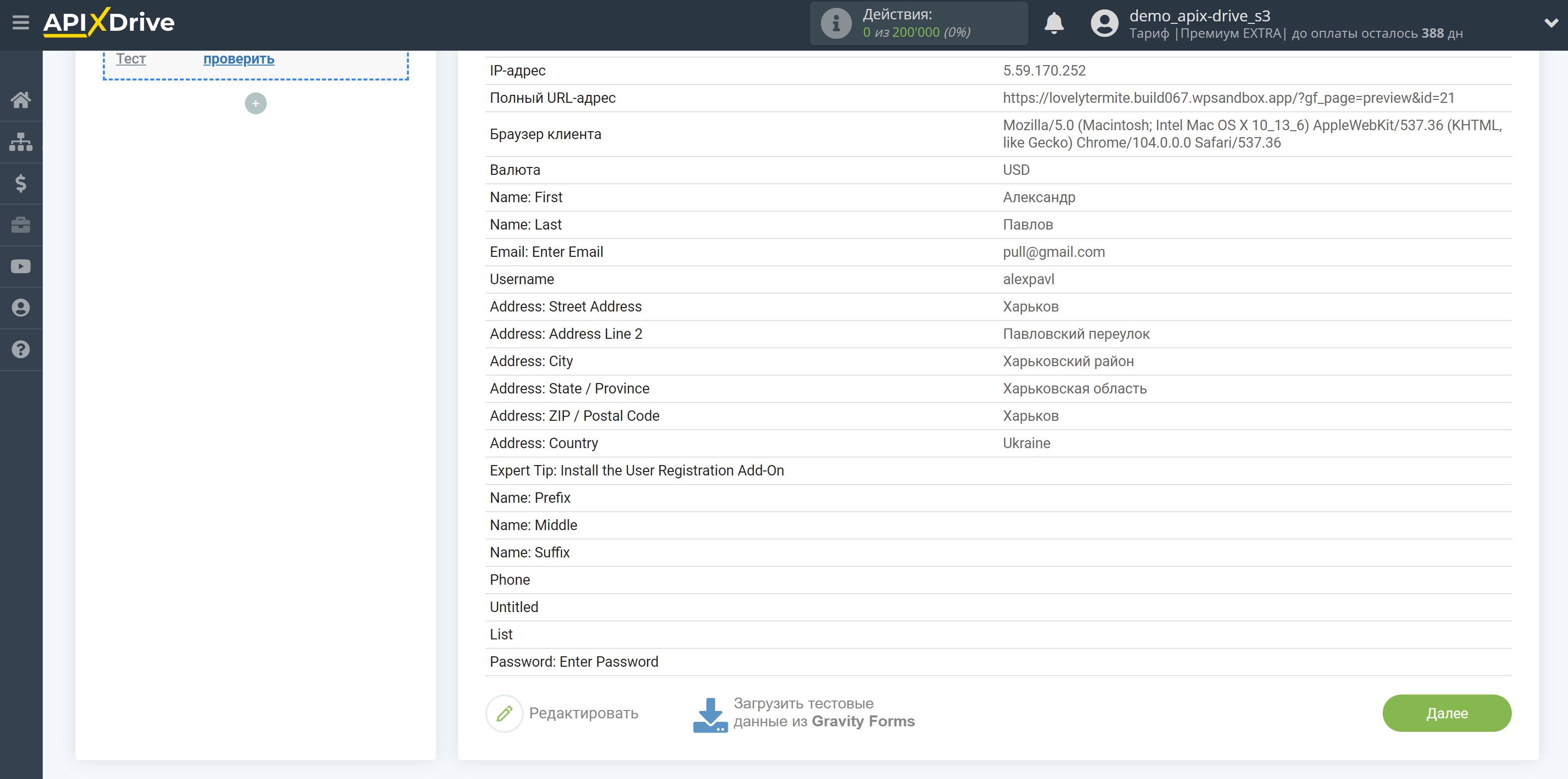Open the help question mark icon
1568x779 pixels.
pyautogui.click(x=21, y=349)
